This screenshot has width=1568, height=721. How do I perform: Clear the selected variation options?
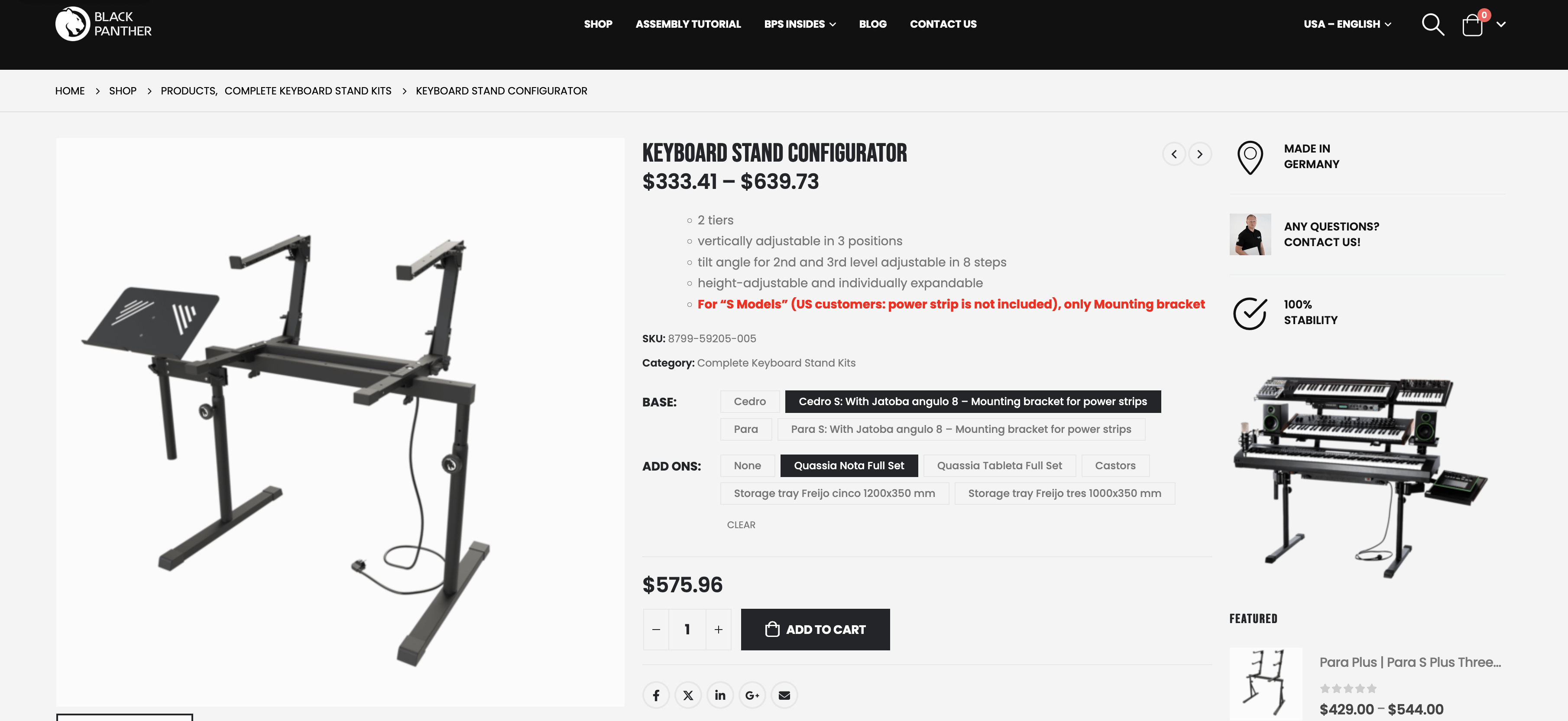pyautogui.click(x=741, y=524)
